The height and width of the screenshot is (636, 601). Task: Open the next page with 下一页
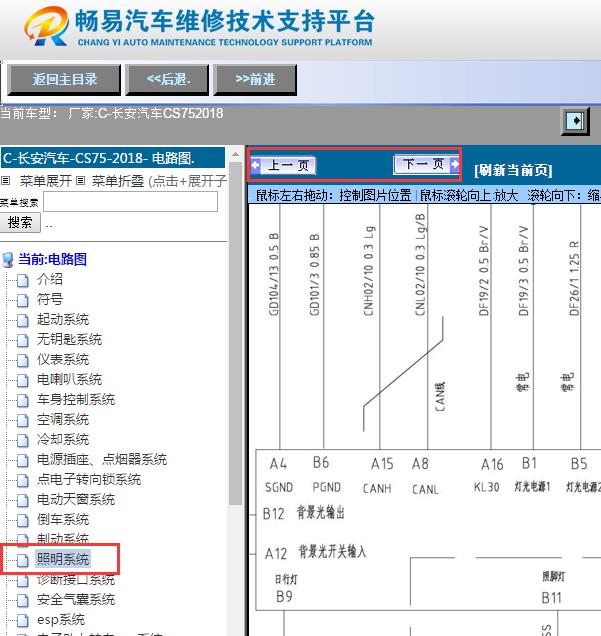[427, 164]
